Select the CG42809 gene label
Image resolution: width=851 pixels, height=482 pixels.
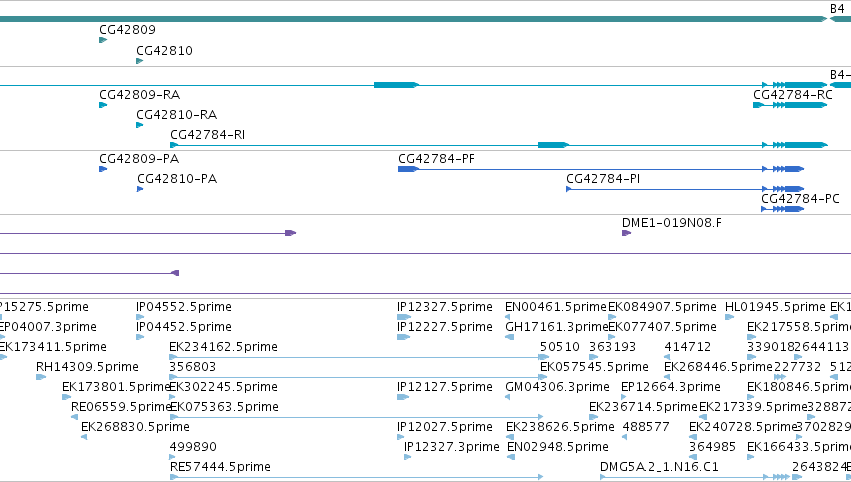point(127,29)
